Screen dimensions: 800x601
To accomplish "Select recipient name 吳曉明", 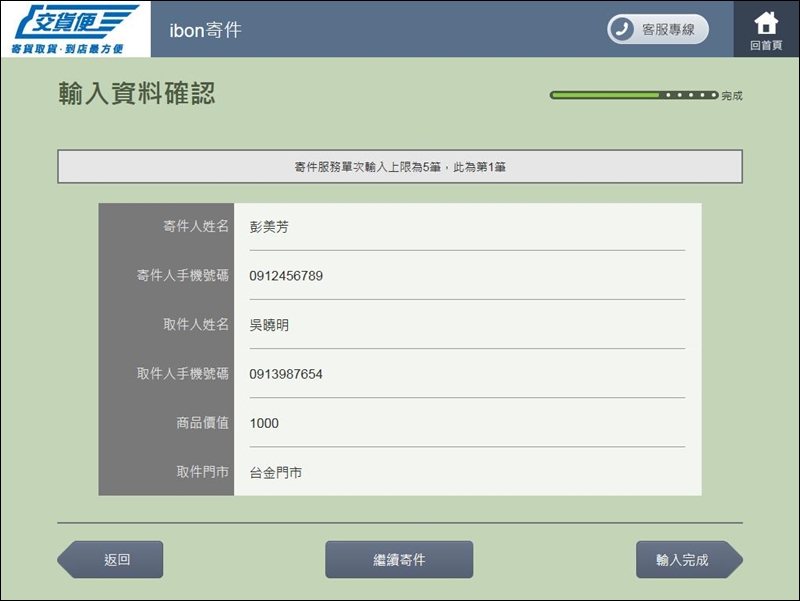I will click(269, 325).
